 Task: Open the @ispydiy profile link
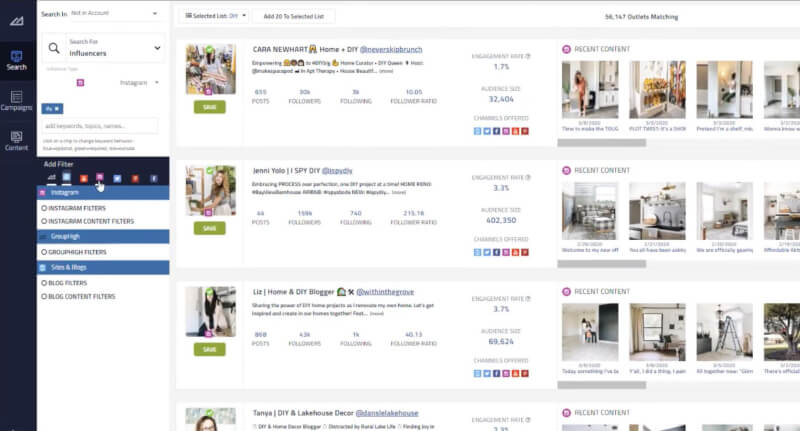point(337,171)
